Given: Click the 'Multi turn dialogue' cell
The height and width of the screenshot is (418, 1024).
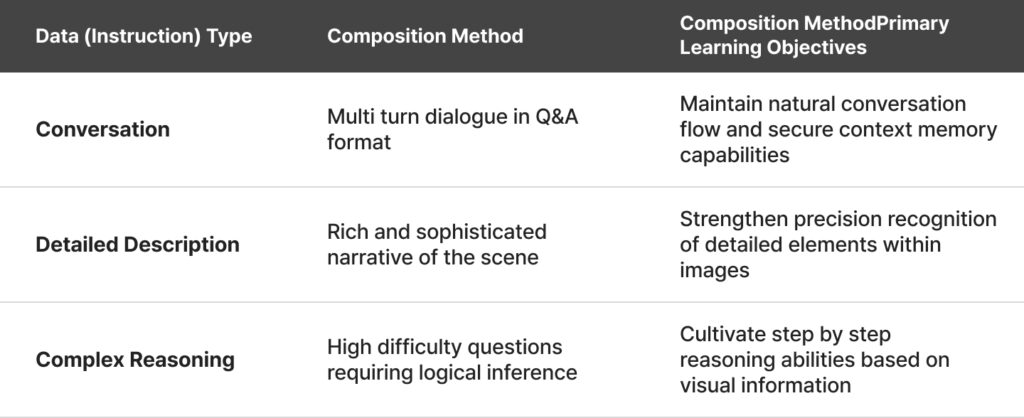Looking at the screenshot, I should point(449,129).
